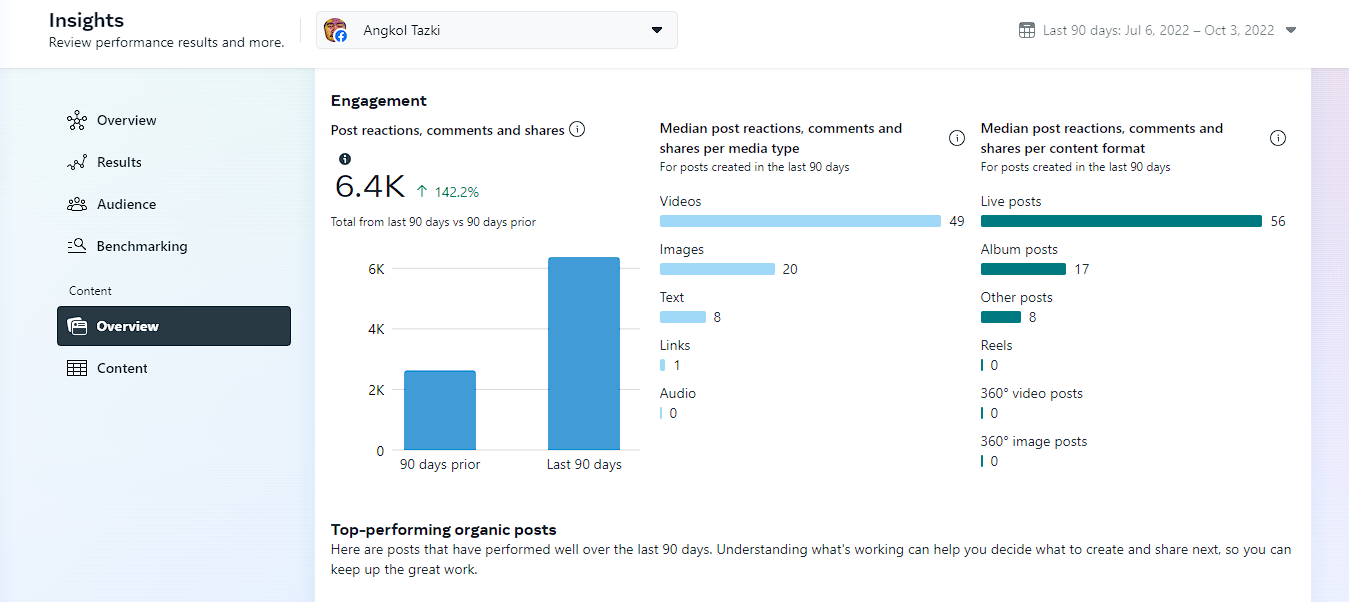Select the highlighted Content Overview menu item
This screenshot has width=1349, height=602.
[x=174, y=326]
